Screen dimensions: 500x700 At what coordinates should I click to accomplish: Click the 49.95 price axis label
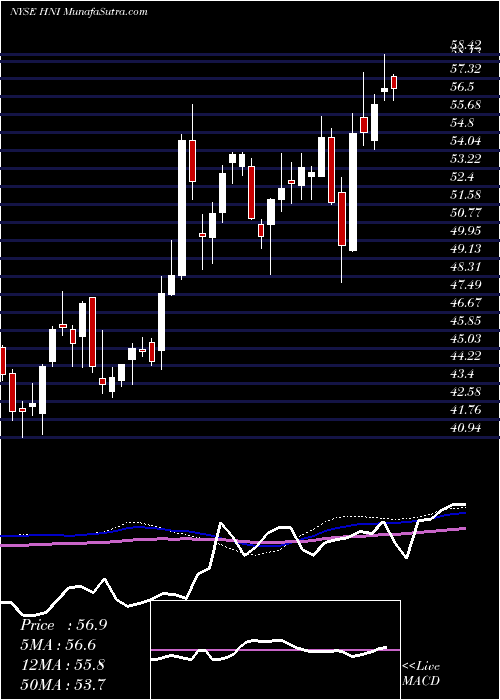pos(466,231)
